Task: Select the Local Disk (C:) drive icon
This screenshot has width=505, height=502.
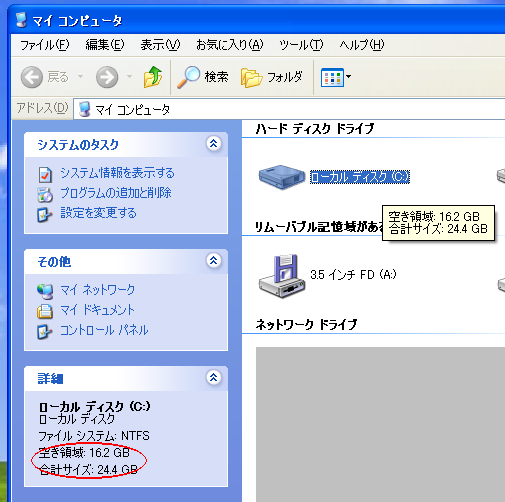Action: click(x=282, y=177)
